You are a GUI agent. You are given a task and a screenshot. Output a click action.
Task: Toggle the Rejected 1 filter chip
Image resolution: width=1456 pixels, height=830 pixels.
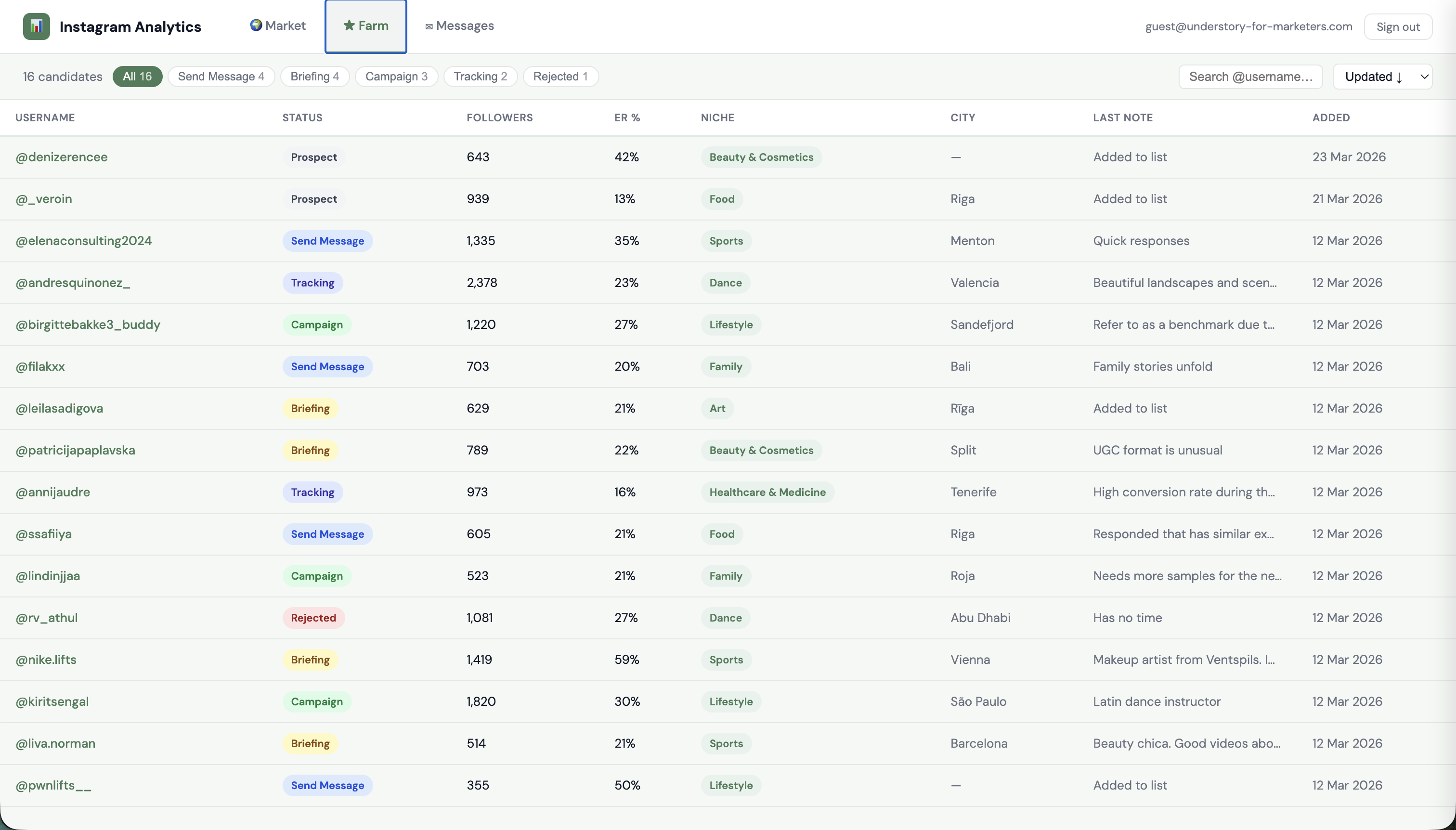560,77
